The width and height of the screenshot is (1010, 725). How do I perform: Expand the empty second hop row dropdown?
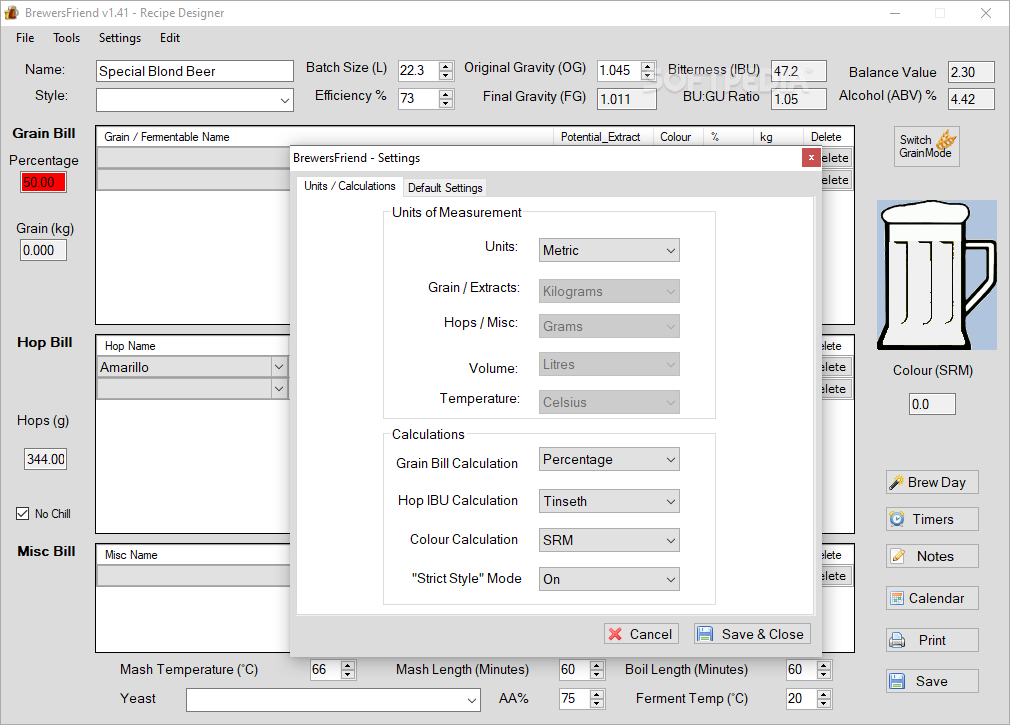(279, 389)
